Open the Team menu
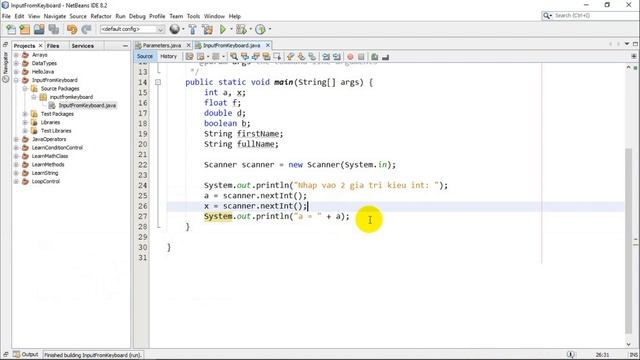 [176, 16]
